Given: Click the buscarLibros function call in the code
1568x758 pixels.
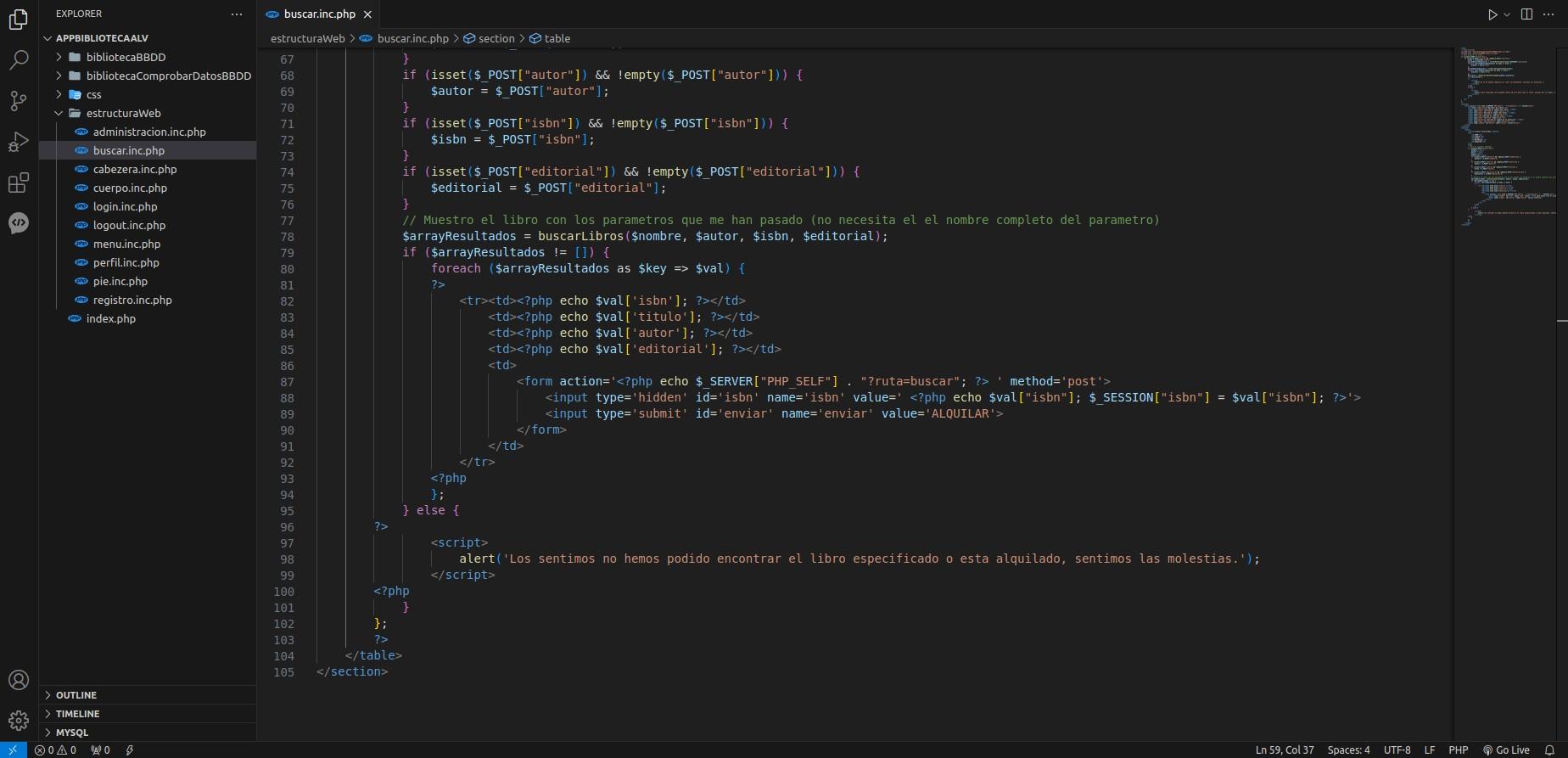Looking at the screenshot, I should pos(580,236).
